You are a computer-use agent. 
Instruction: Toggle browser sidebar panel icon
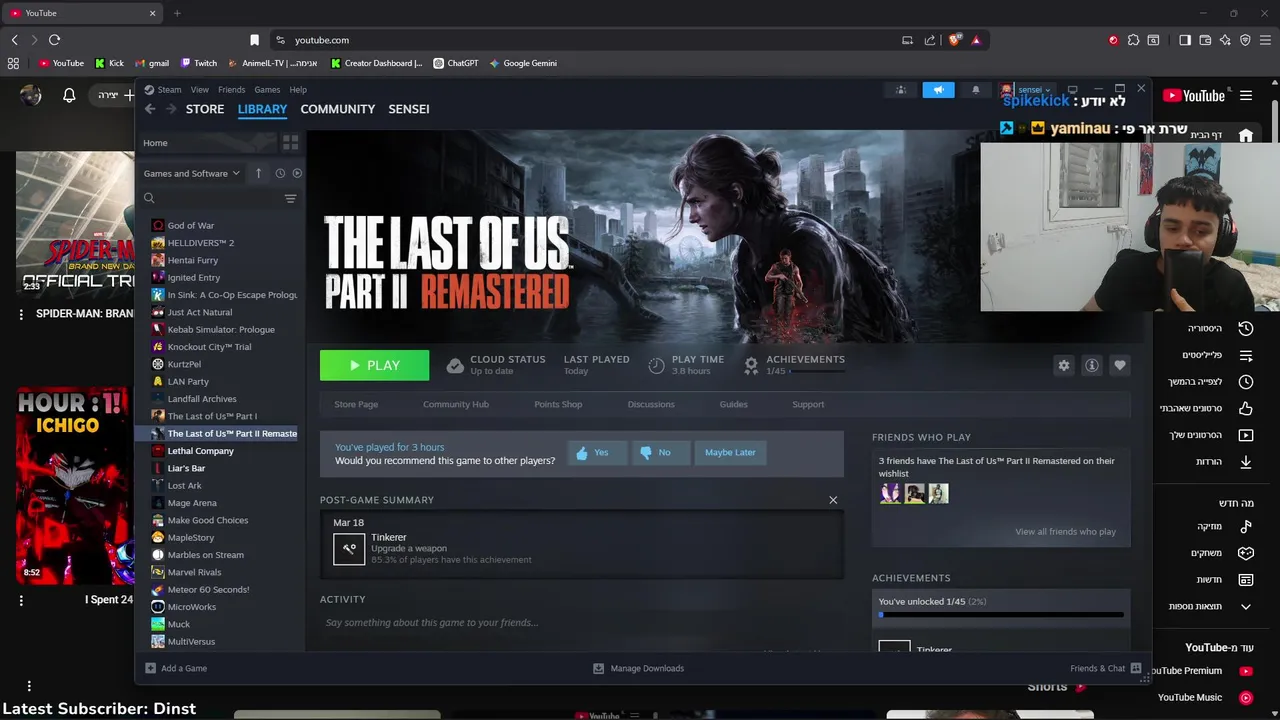1185,40
